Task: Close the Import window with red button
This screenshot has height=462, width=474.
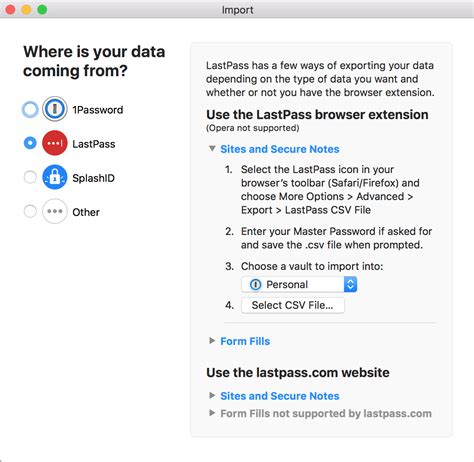Action: point(10,10)
